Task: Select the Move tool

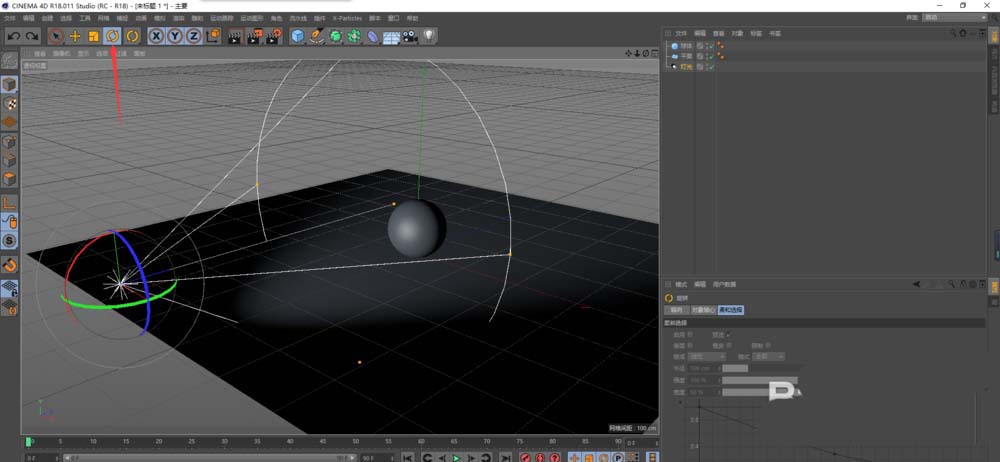Action: [74, 36]
